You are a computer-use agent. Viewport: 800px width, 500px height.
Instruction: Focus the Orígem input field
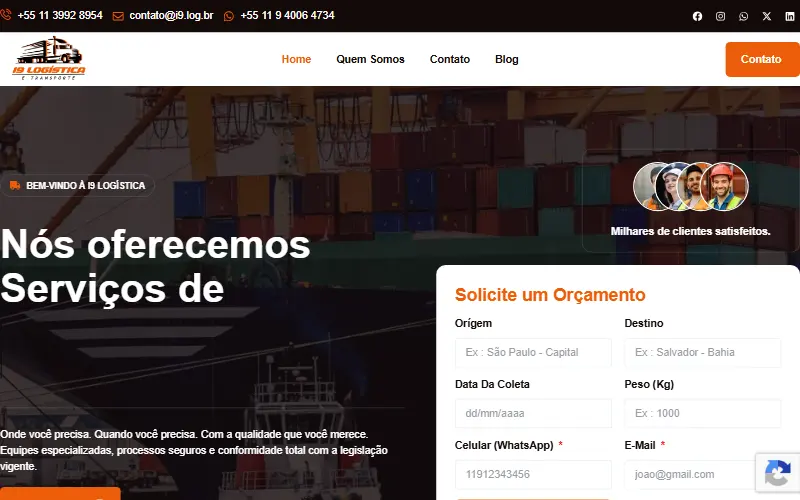pos(533,352)
